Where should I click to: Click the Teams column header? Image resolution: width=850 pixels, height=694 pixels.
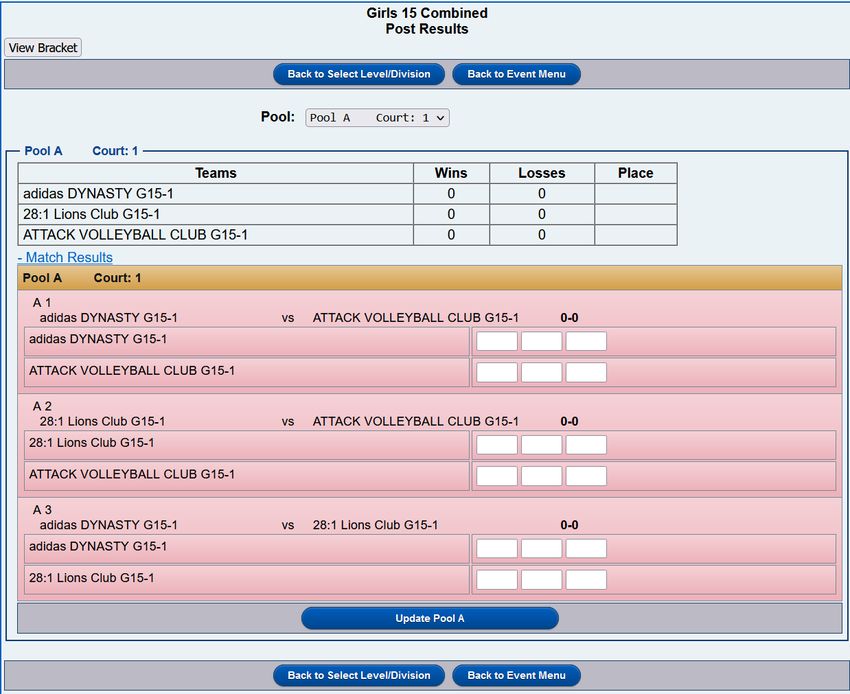[x=216, y=173]
